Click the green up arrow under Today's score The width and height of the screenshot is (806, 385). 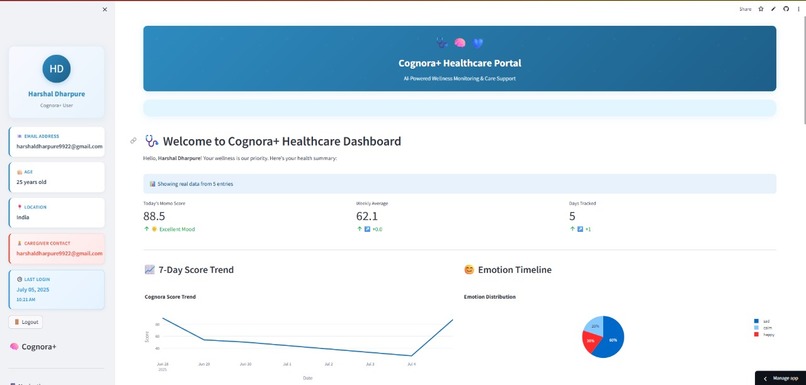click(146, 229)
